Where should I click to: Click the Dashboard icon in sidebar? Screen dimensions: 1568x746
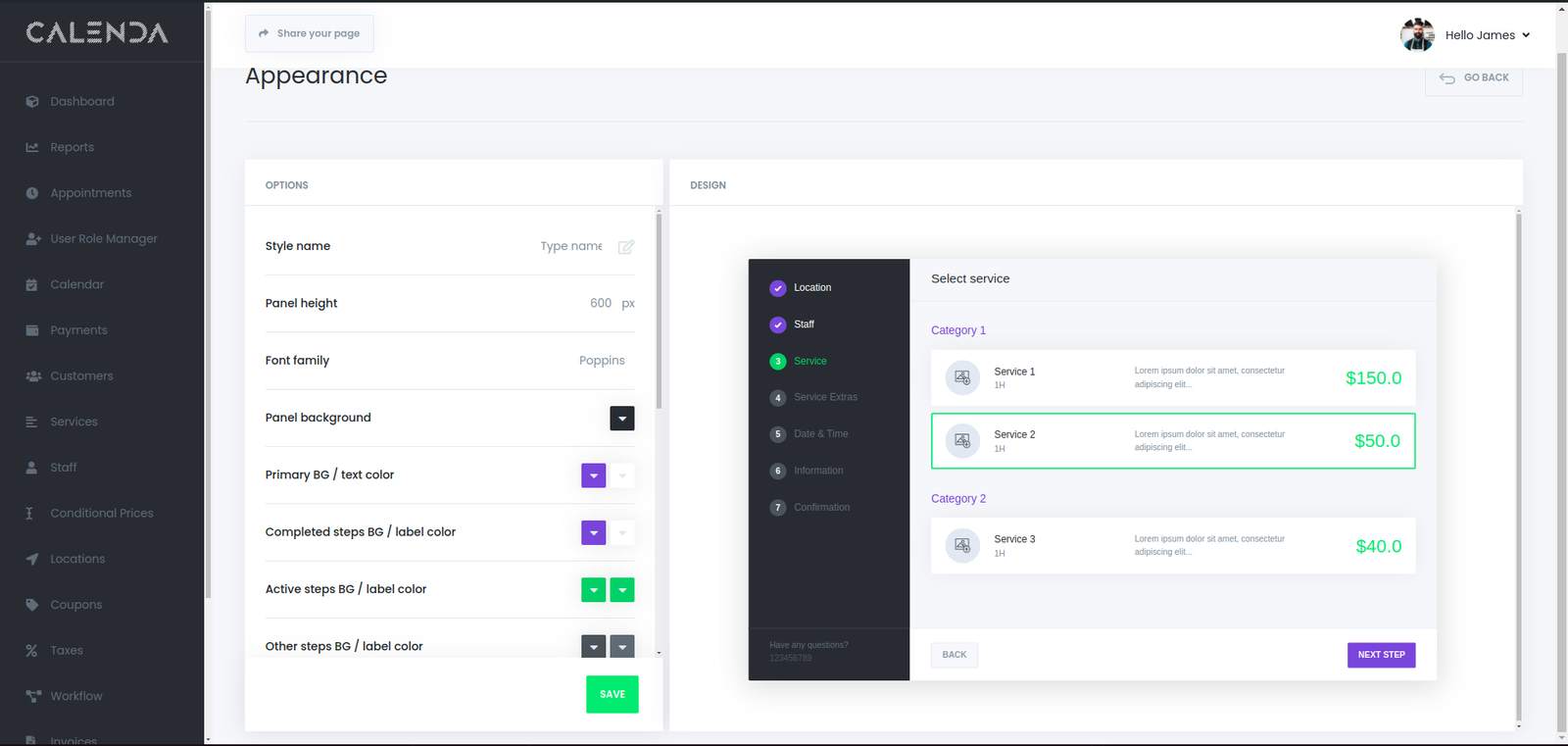[32, 102]
